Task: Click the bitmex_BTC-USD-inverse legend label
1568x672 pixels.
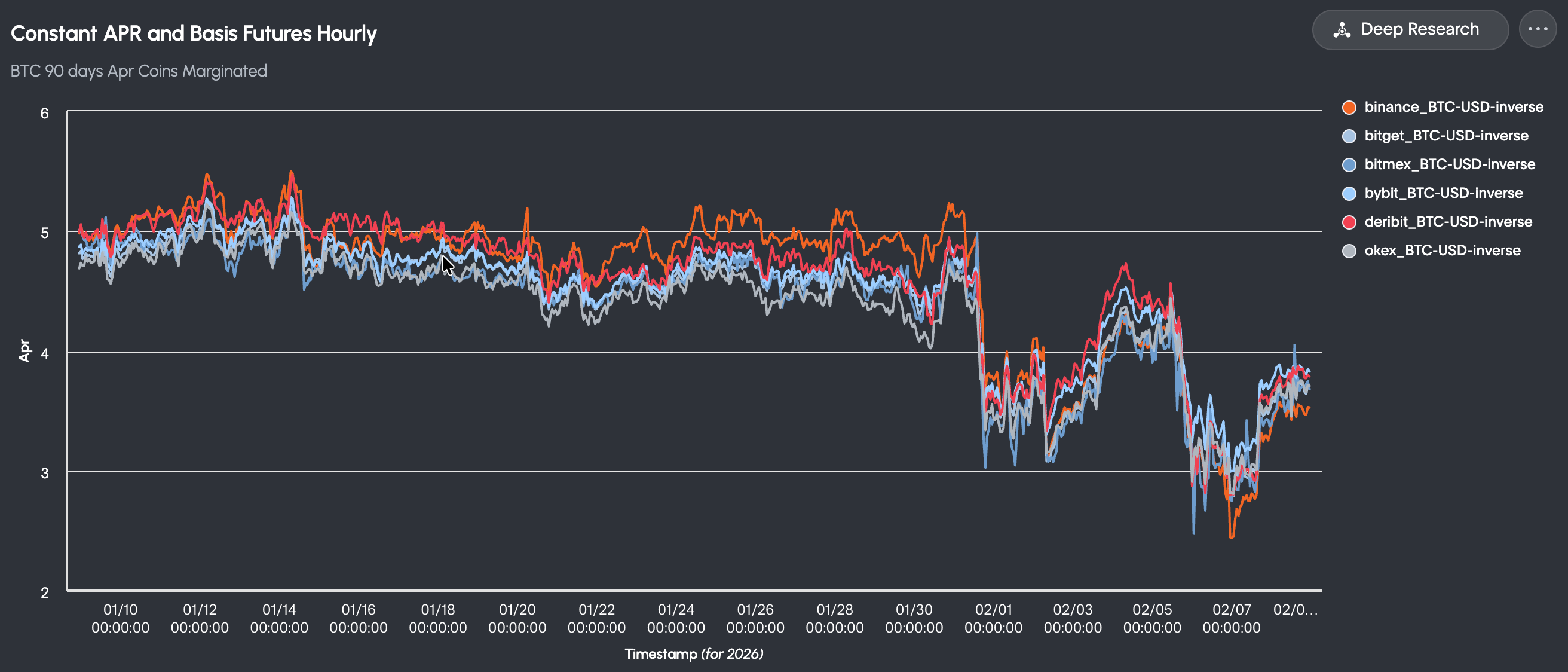Action: pyautogui.click(x=1449, y=164)
